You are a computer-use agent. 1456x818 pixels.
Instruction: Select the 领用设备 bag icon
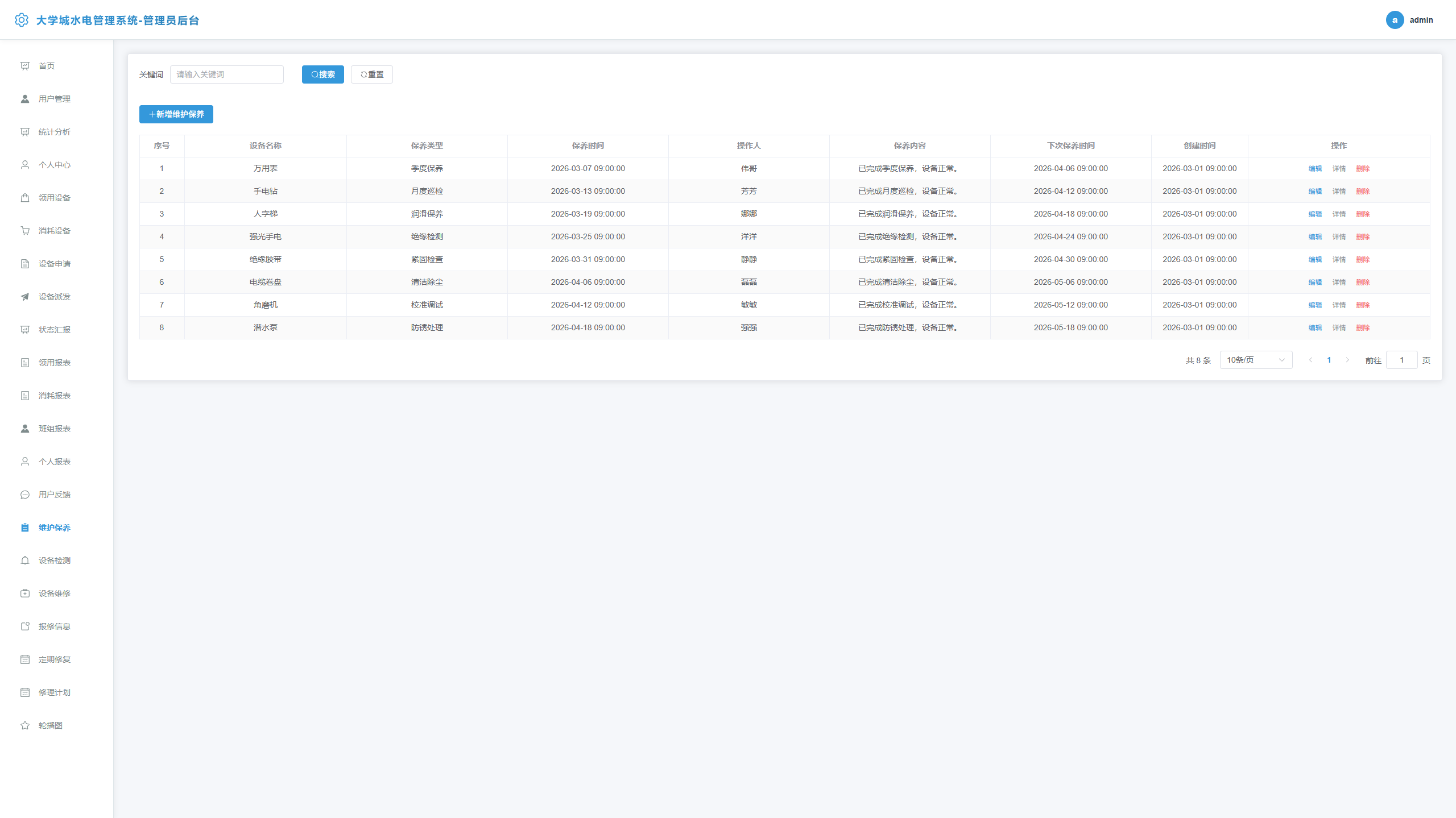[x=25, y=198]
